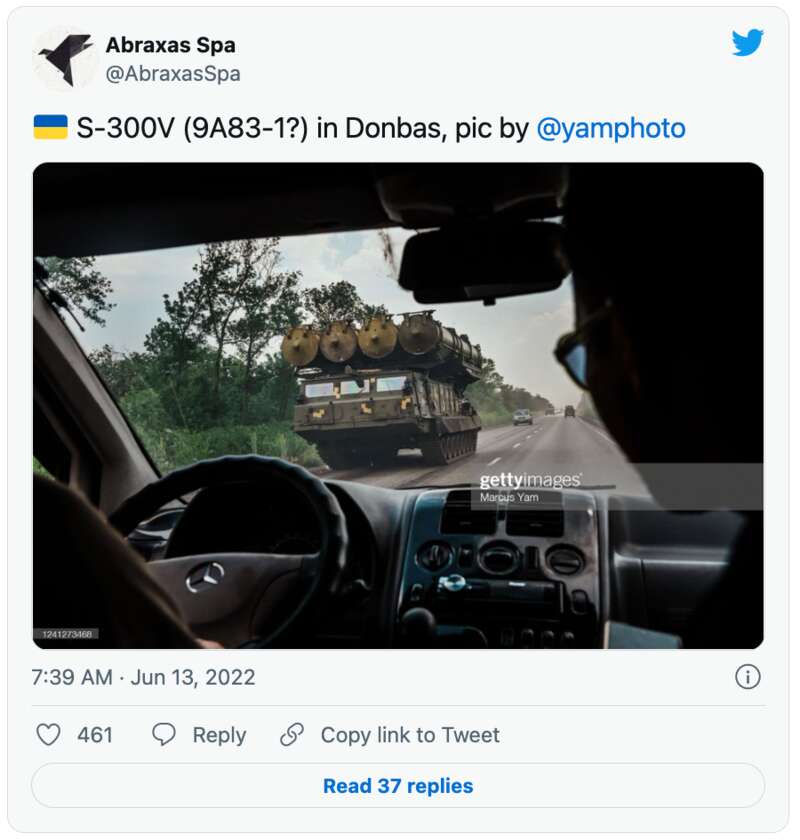This screenshot has height=840, width=800.
Task: Click the gettyimages watermark on the photo
Action: coord(529,480)
